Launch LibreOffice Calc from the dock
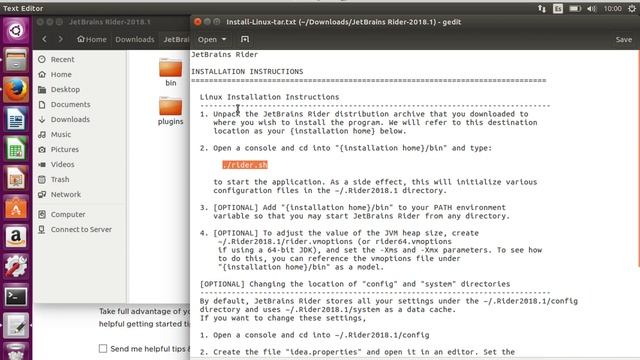Screen dimensions: 640x360 coord(16,149)
